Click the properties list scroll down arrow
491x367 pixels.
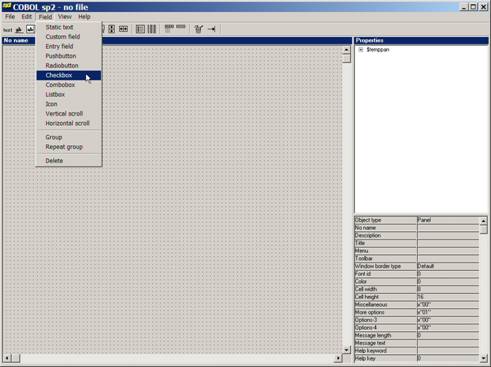(x=483, y=358)
